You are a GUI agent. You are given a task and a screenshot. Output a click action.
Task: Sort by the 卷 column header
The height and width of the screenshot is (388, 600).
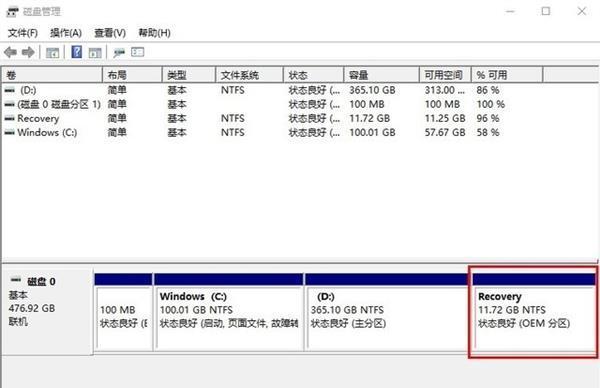[x=52, y=75]
